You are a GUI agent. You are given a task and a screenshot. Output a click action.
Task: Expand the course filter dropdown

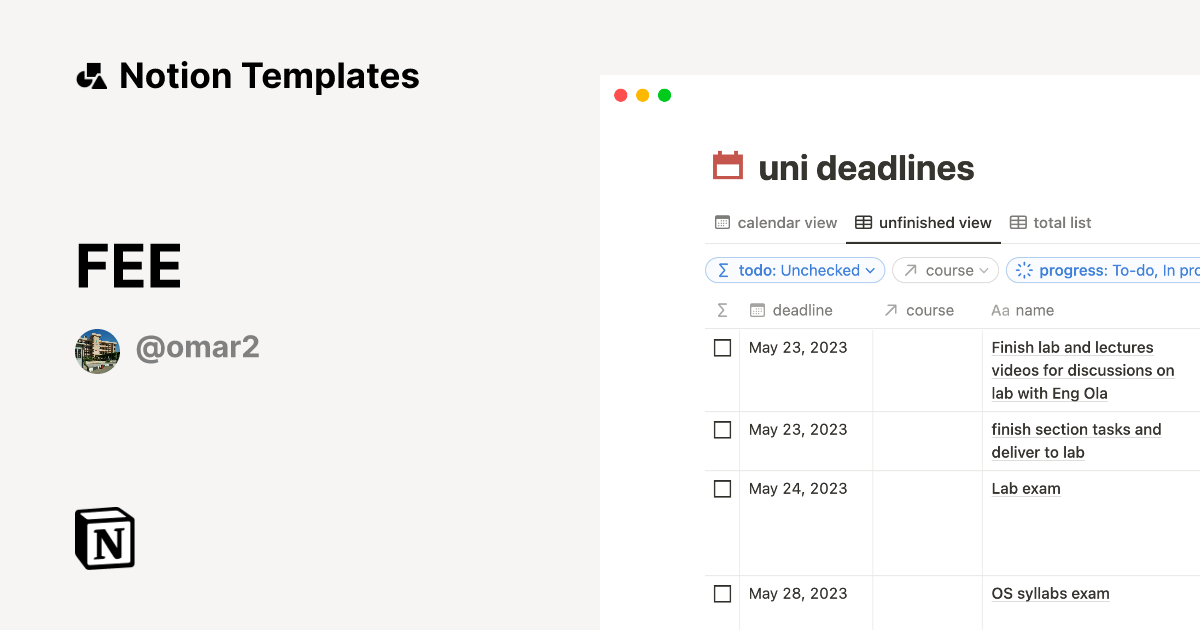pos(944,270)
